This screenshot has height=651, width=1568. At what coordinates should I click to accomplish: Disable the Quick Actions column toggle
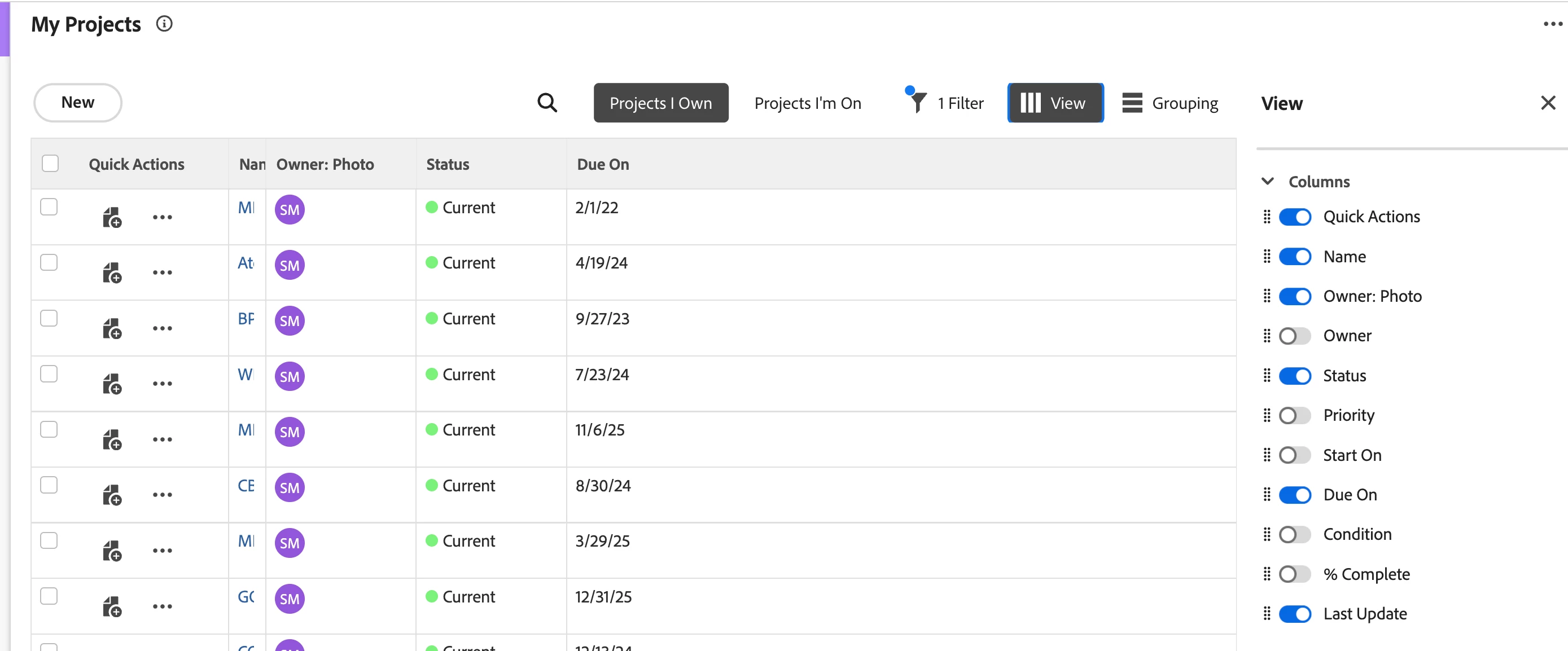coord(1294,217)
